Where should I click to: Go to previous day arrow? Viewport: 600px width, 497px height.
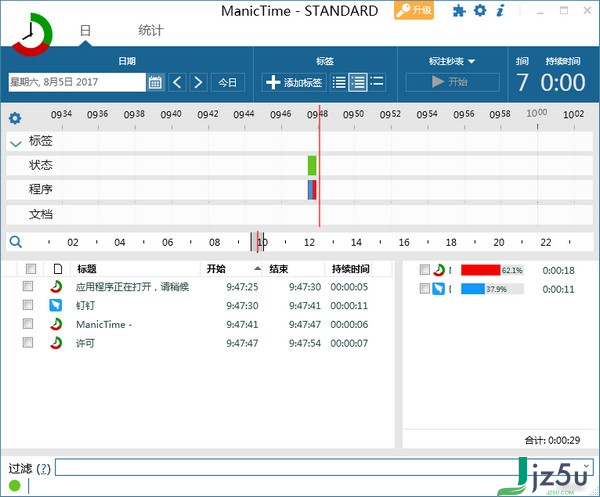(x=177, y=82)
